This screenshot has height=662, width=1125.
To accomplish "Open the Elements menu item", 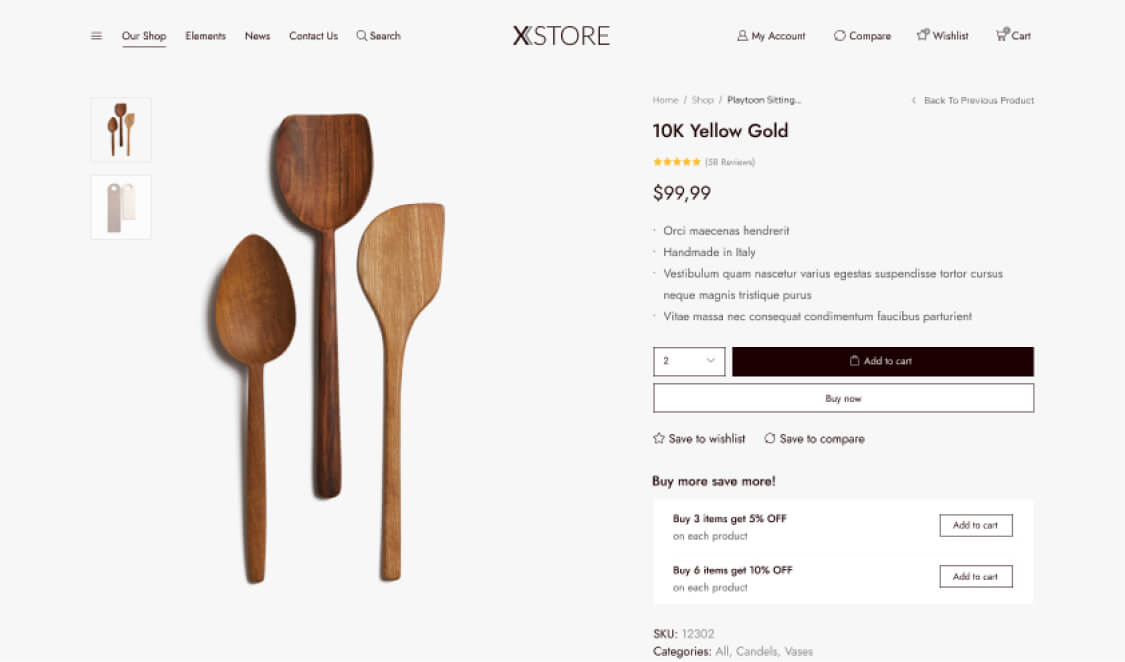I will pos(205,36).
